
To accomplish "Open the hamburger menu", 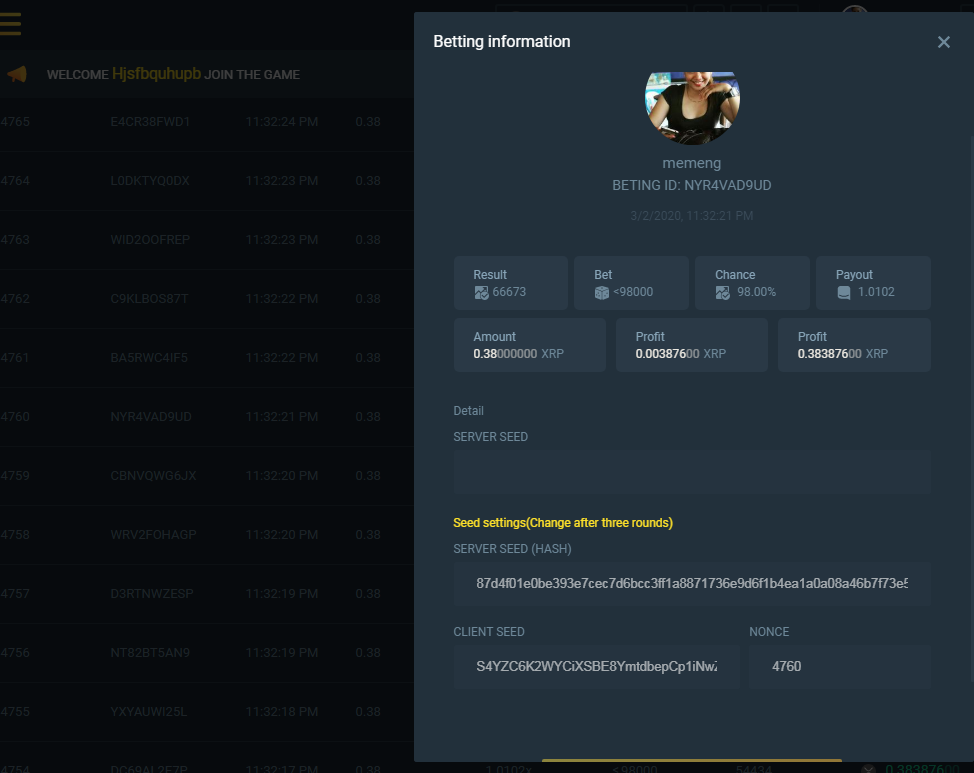I will point(10,23).
